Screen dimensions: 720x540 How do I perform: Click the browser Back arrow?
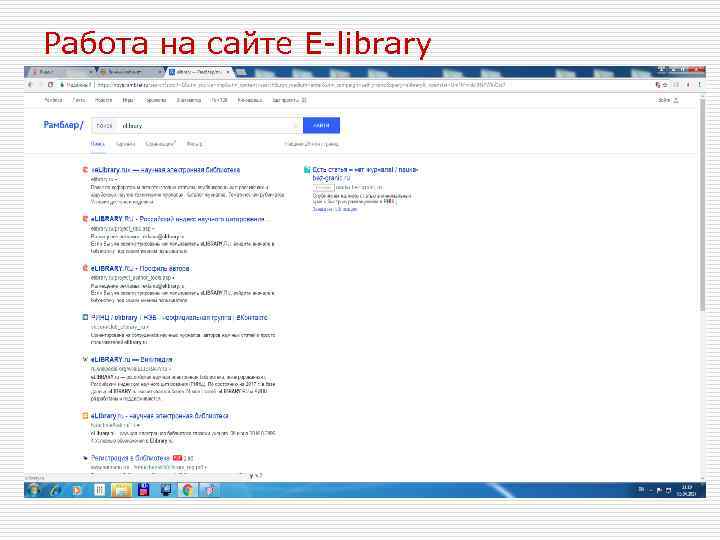point(31,85)
